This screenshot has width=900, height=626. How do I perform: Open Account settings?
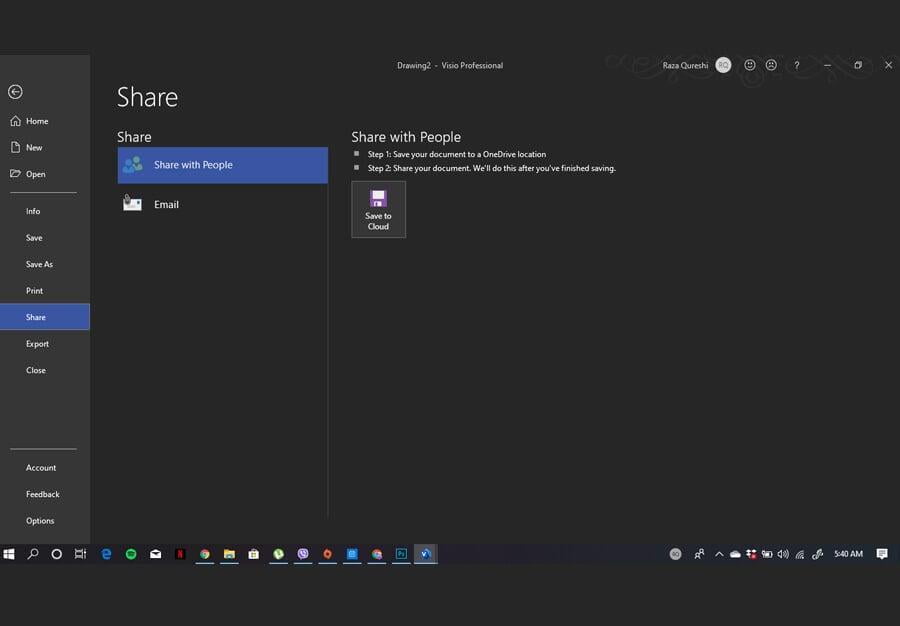pos(45,468)
